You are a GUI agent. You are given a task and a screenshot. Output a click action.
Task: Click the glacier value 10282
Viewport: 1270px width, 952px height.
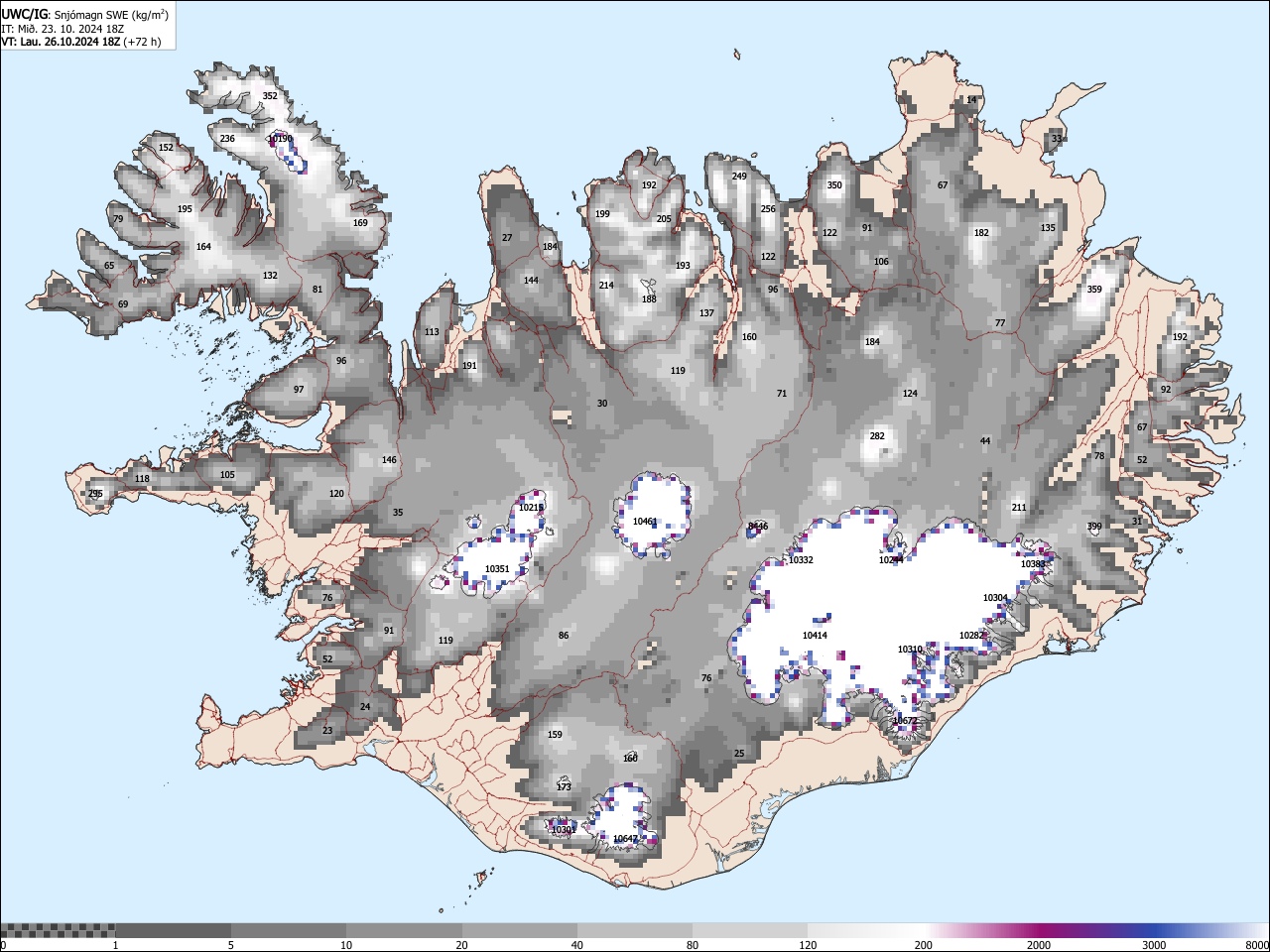(x=972, y=636)
